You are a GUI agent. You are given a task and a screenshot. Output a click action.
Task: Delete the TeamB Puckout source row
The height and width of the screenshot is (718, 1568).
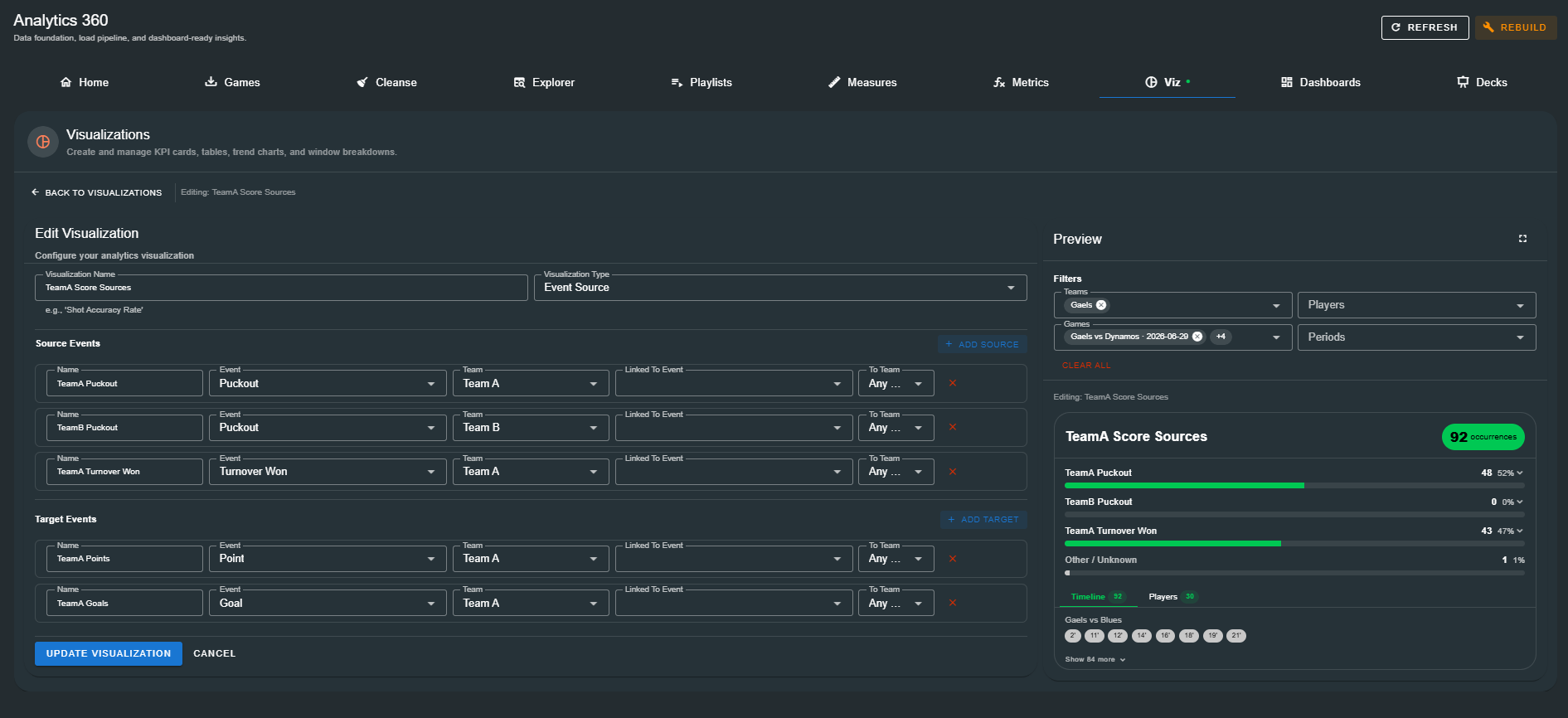click(x=953, y=427)
